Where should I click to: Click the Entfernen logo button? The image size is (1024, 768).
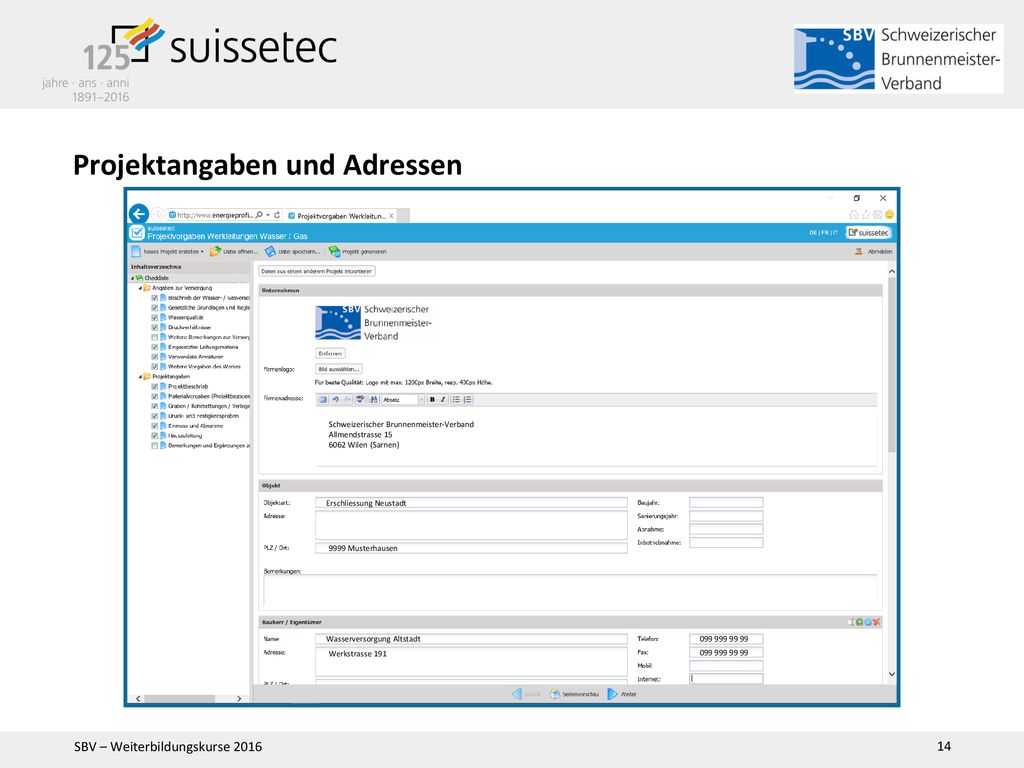330,353
